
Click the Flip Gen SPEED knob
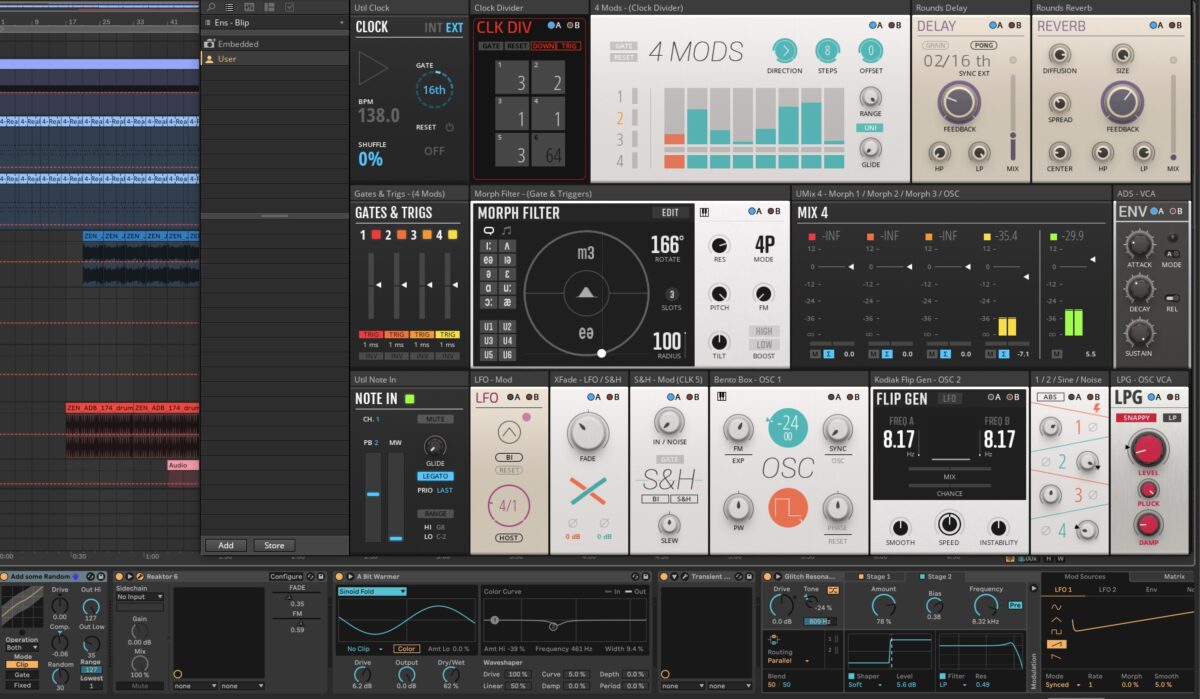click(x=948, y=523)
